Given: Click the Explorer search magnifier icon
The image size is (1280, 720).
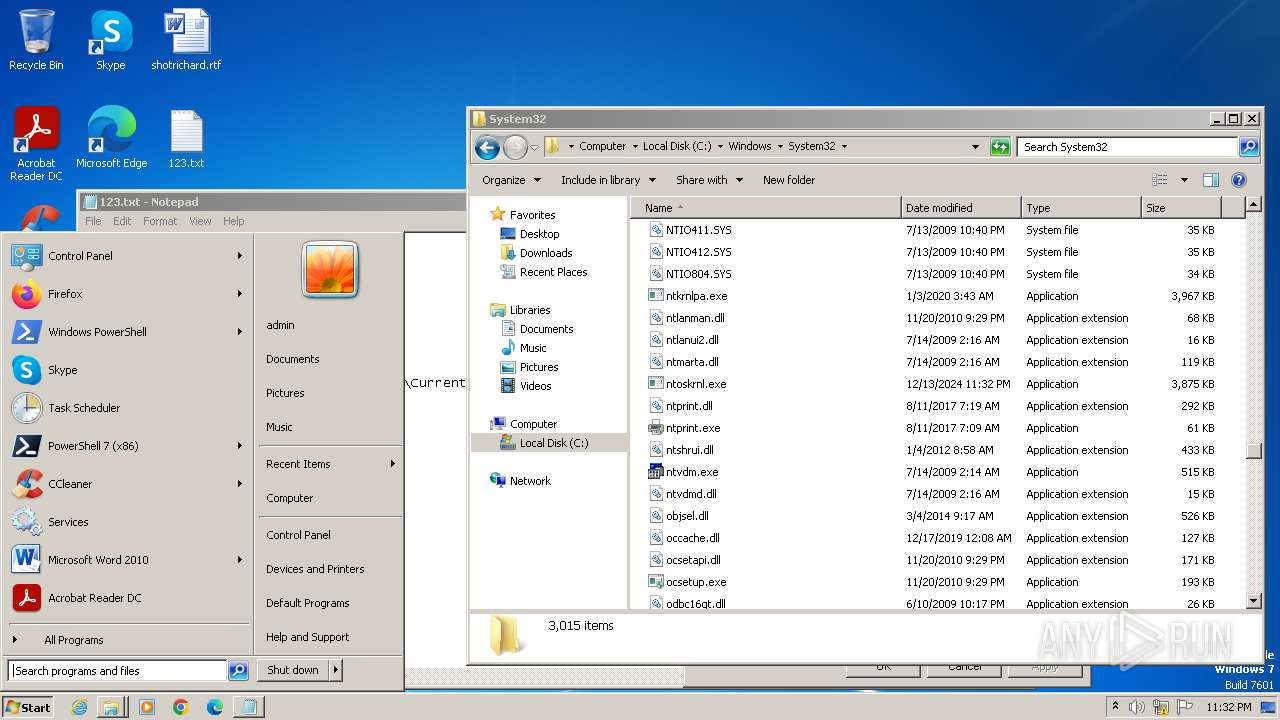Looking at the screenshot, I should 1249,147.
